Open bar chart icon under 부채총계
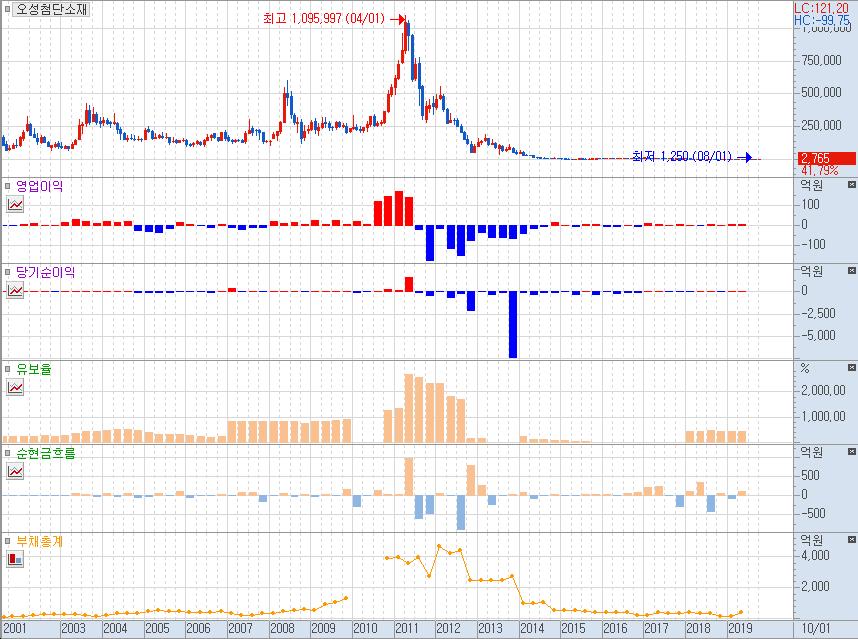Viewport: 858px width, 639px height. click(15, 559)
